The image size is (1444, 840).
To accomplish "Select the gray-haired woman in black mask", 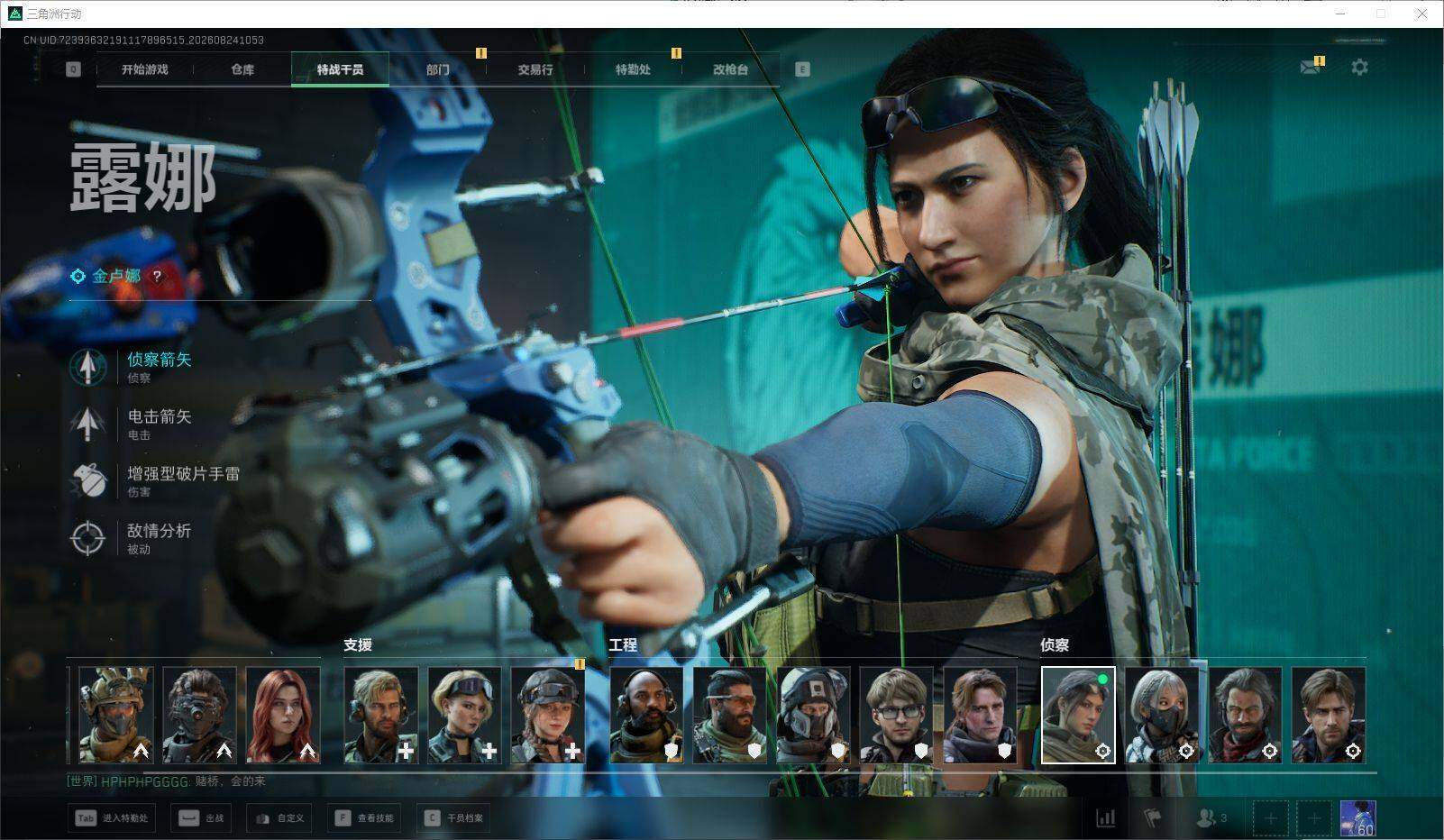I will (1162, 715).
